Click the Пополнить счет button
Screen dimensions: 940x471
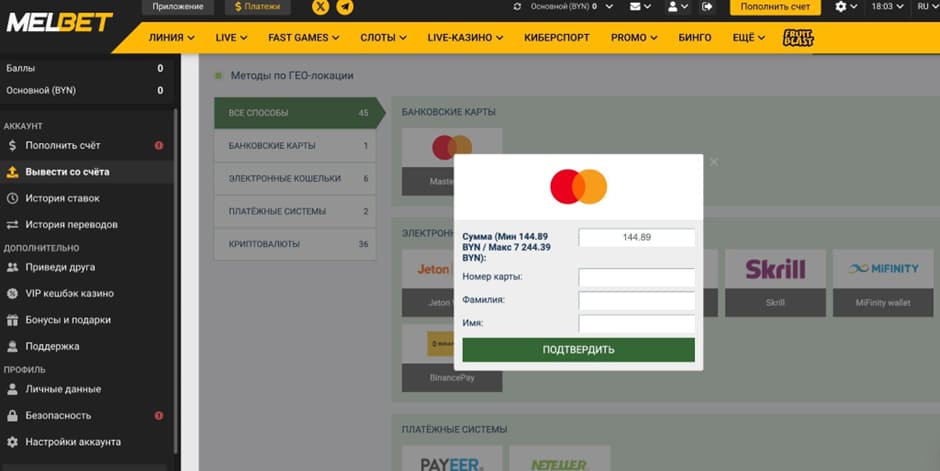point(775,7)
